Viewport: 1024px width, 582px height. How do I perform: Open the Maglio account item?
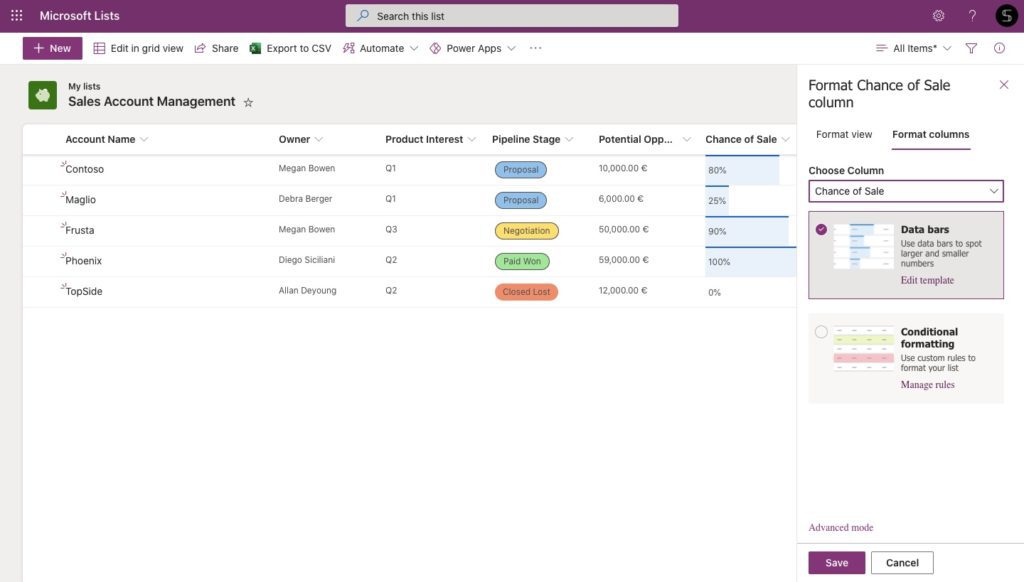[x=80, y=200]
